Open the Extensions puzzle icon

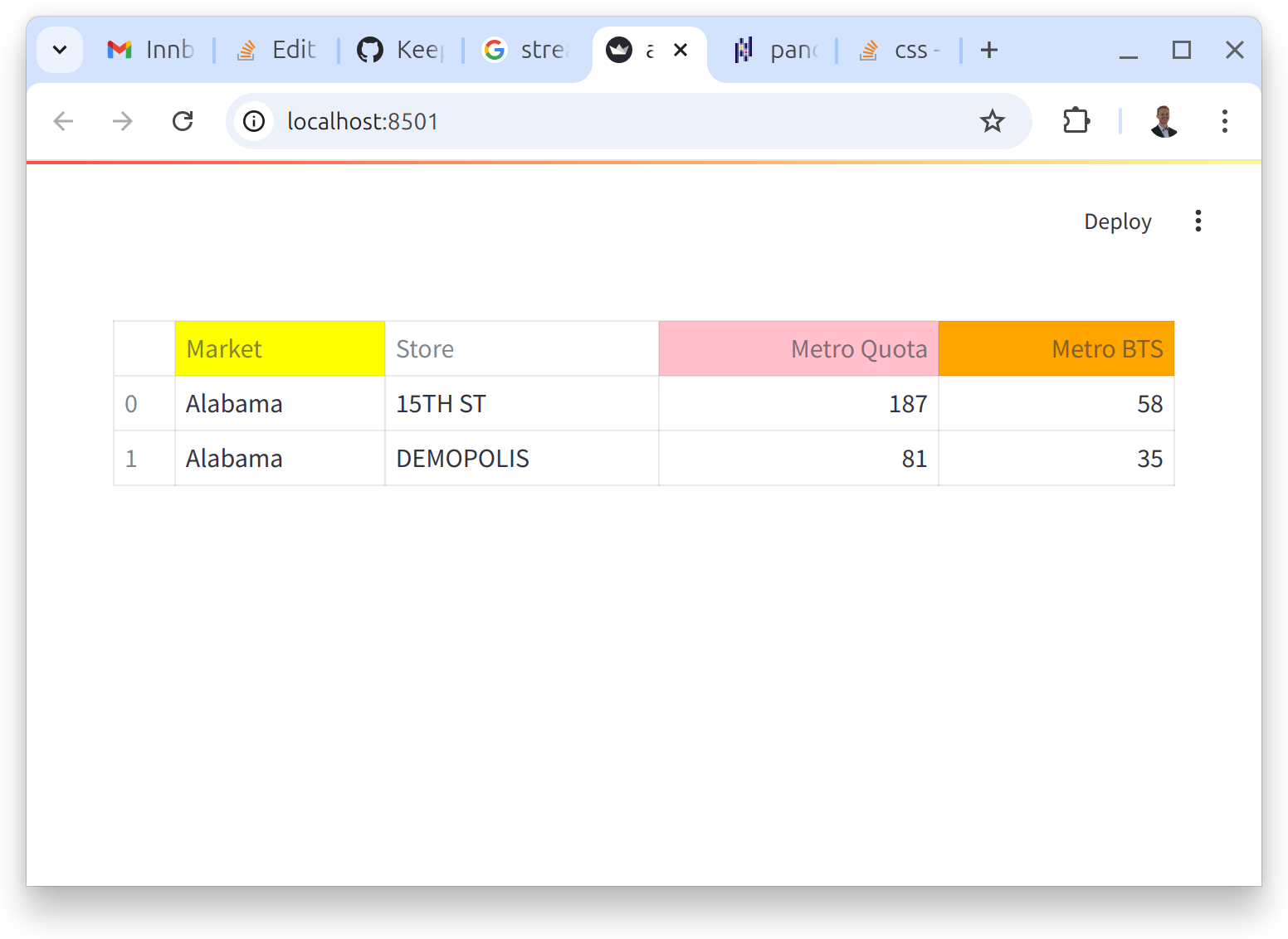tap(1076, 121)
